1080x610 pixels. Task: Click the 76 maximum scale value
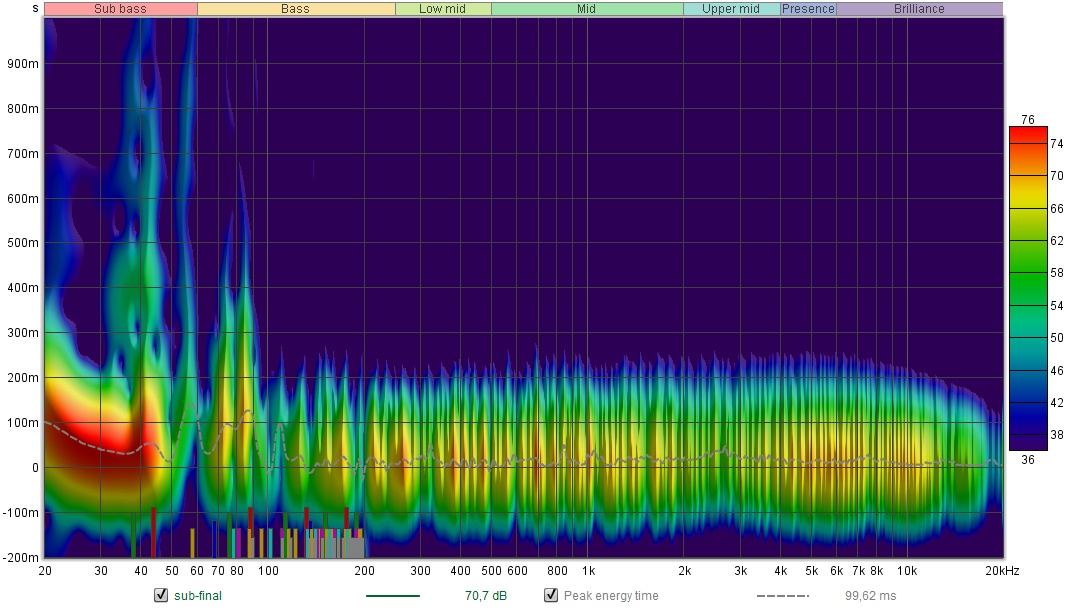pyautogui.click(x=1027, y=120)
